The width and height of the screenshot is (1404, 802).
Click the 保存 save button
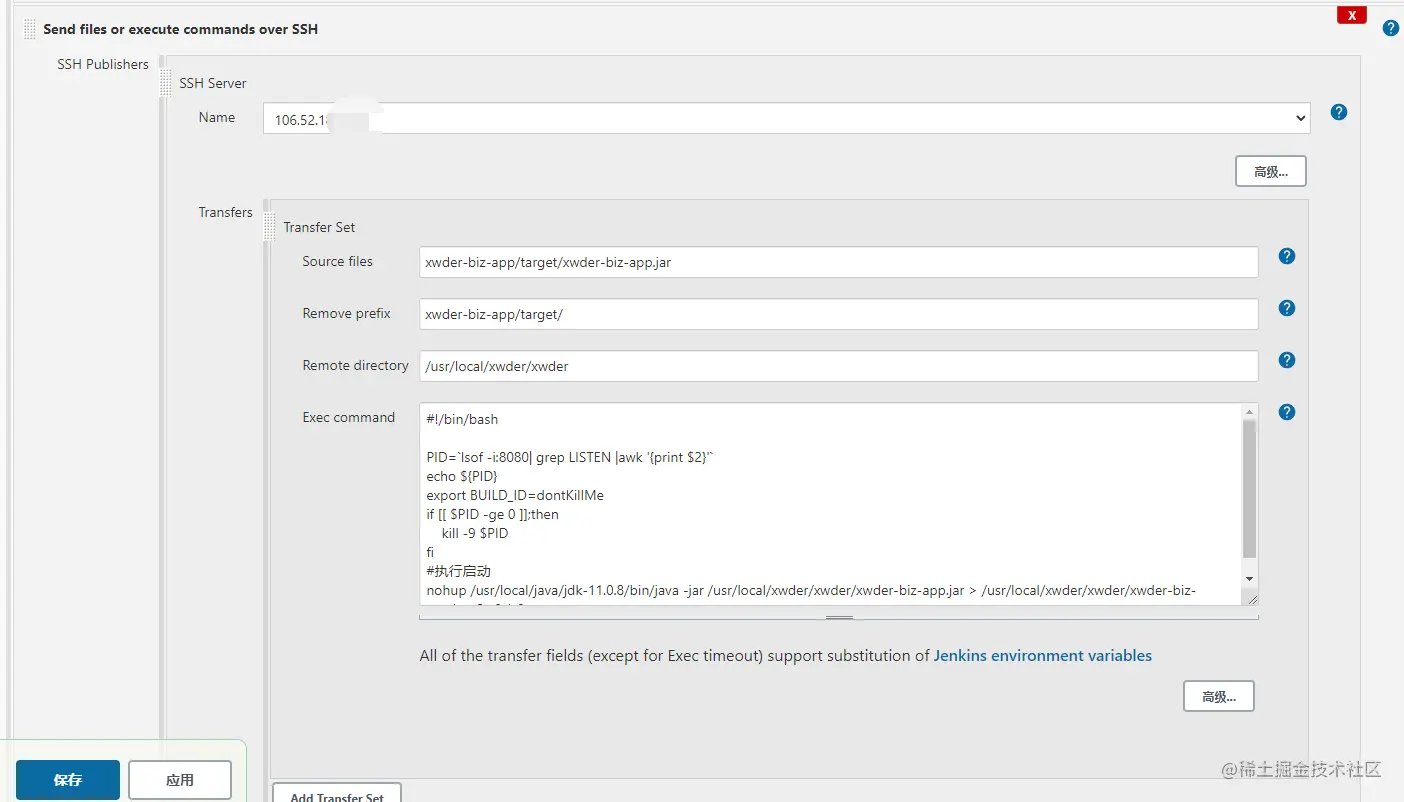(68, 780)
